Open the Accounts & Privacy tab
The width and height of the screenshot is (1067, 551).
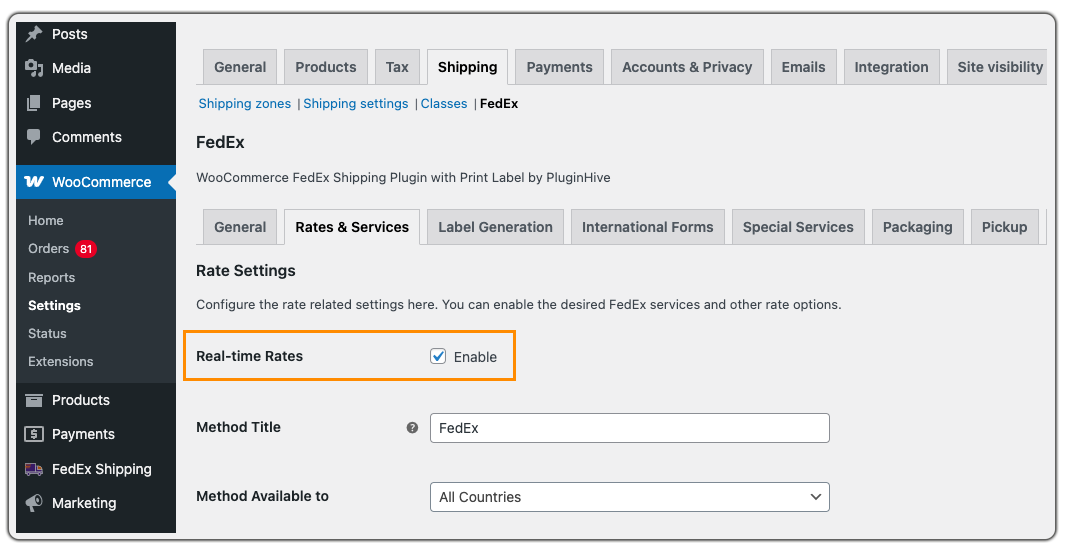point(687,67)
